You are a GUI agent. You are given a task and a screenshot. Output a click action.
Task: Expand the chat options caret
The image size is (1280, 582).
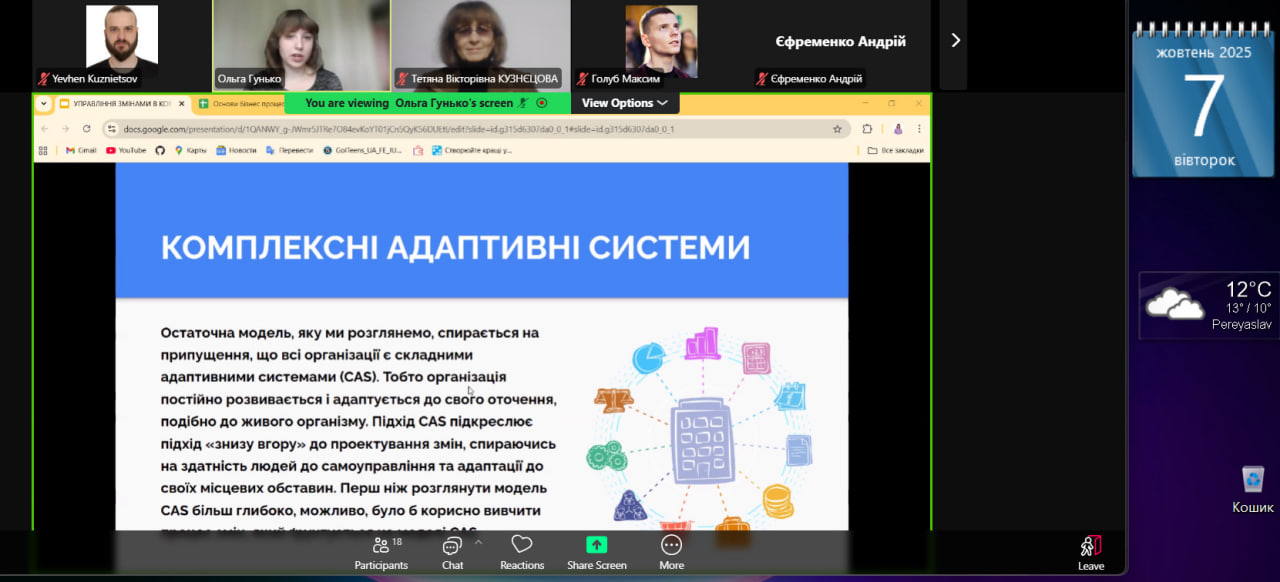(x=478, y=542)
